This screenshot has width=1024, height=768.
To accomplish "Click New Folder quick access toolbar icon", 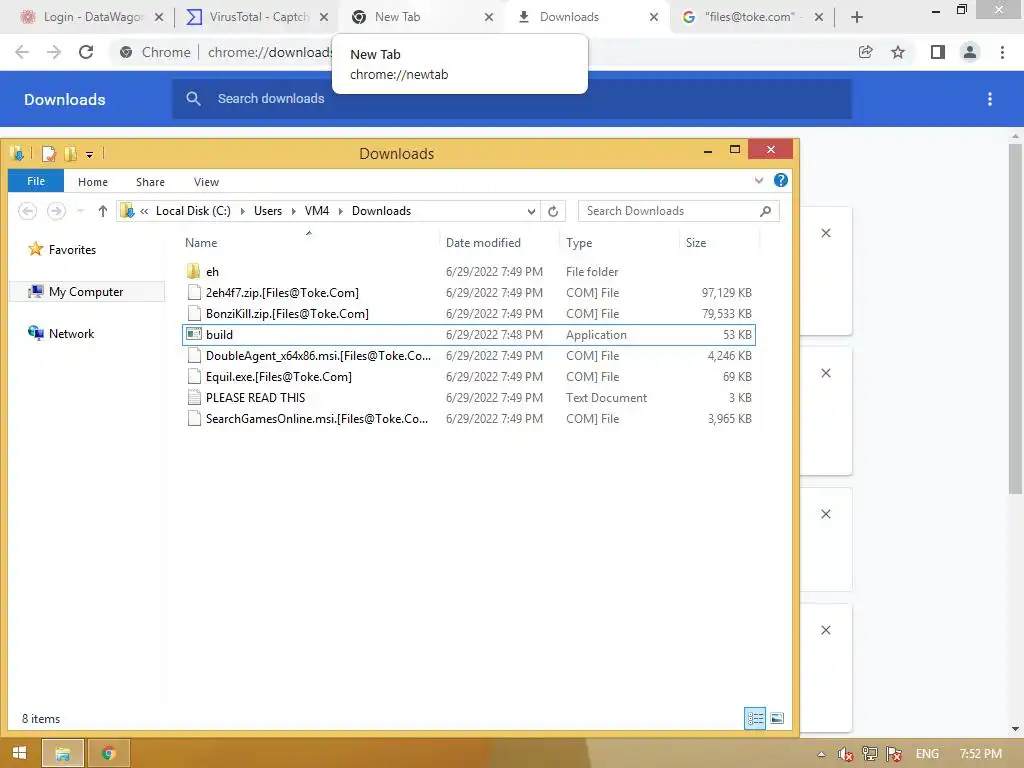I will 71,154.
